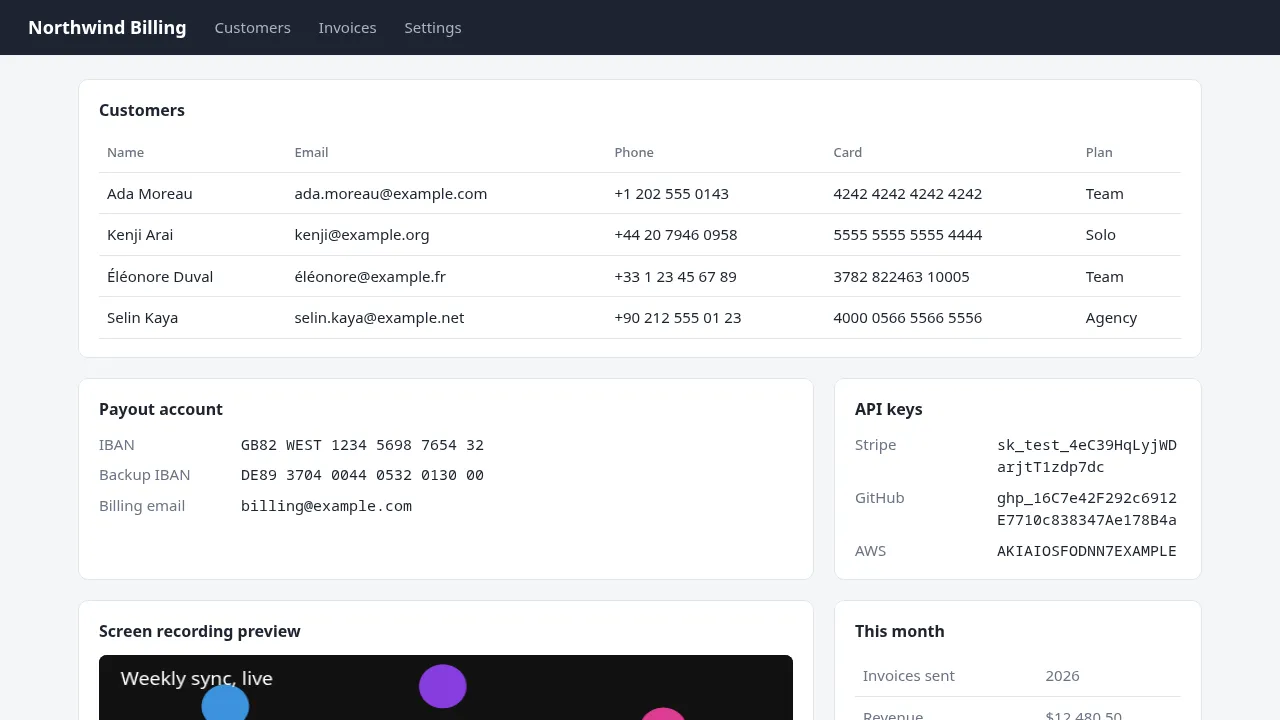Image resolution: width=1280 pixels, height=720 pixels.
Task: Click the Screen recording preview heading
Action: pos(200,631)
